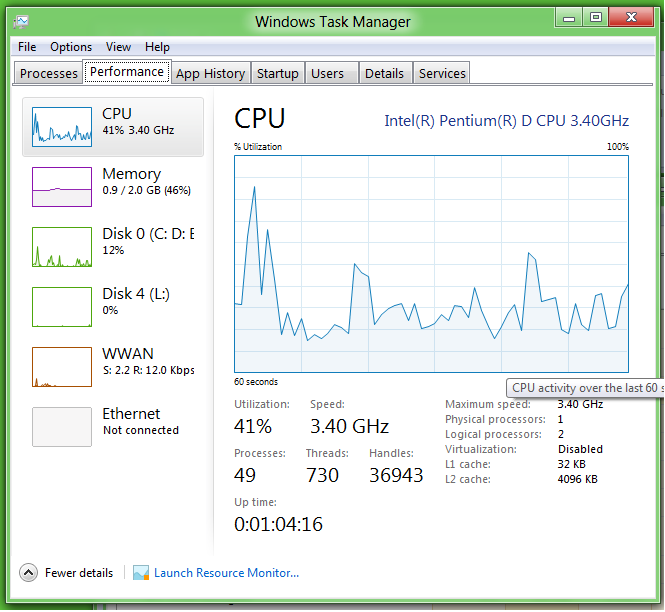This screenshot has width=665, height=612.
Task: Click the Task Manager window title icon
Action: coord(21,22)
